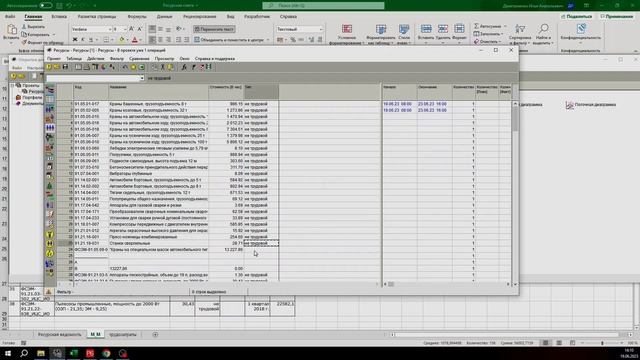Click the Decrease Font Size icon
The height and width of the screenshot is (360, 640).
140,29
